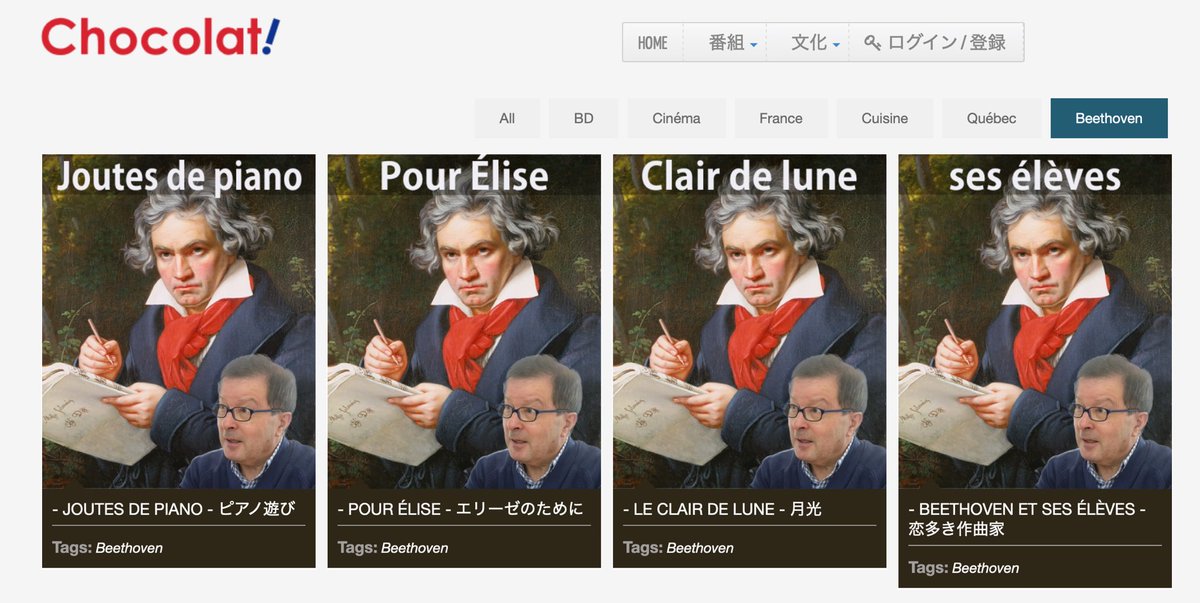The image size is (1200, 603).
Task: Expand the 番組 dropdown menu
Action: pos(733,43)
